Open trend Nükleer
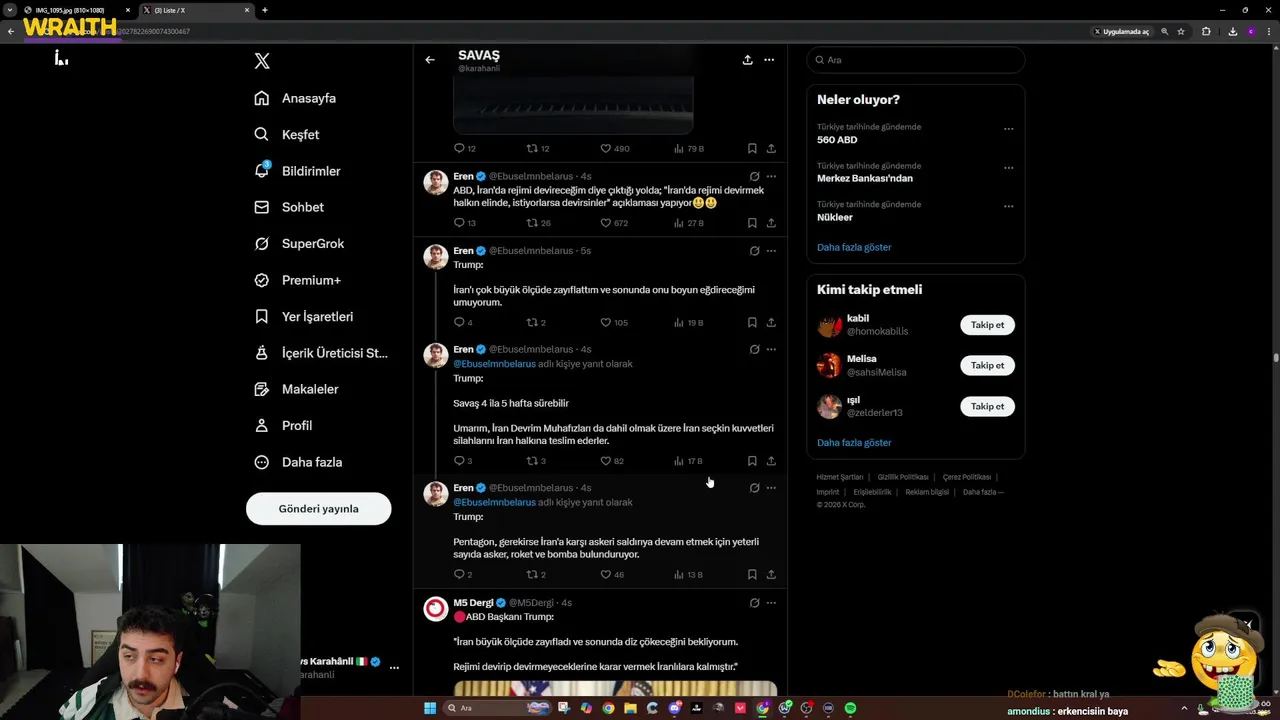Screen dimensions: 1280x720 pos(835,217)
